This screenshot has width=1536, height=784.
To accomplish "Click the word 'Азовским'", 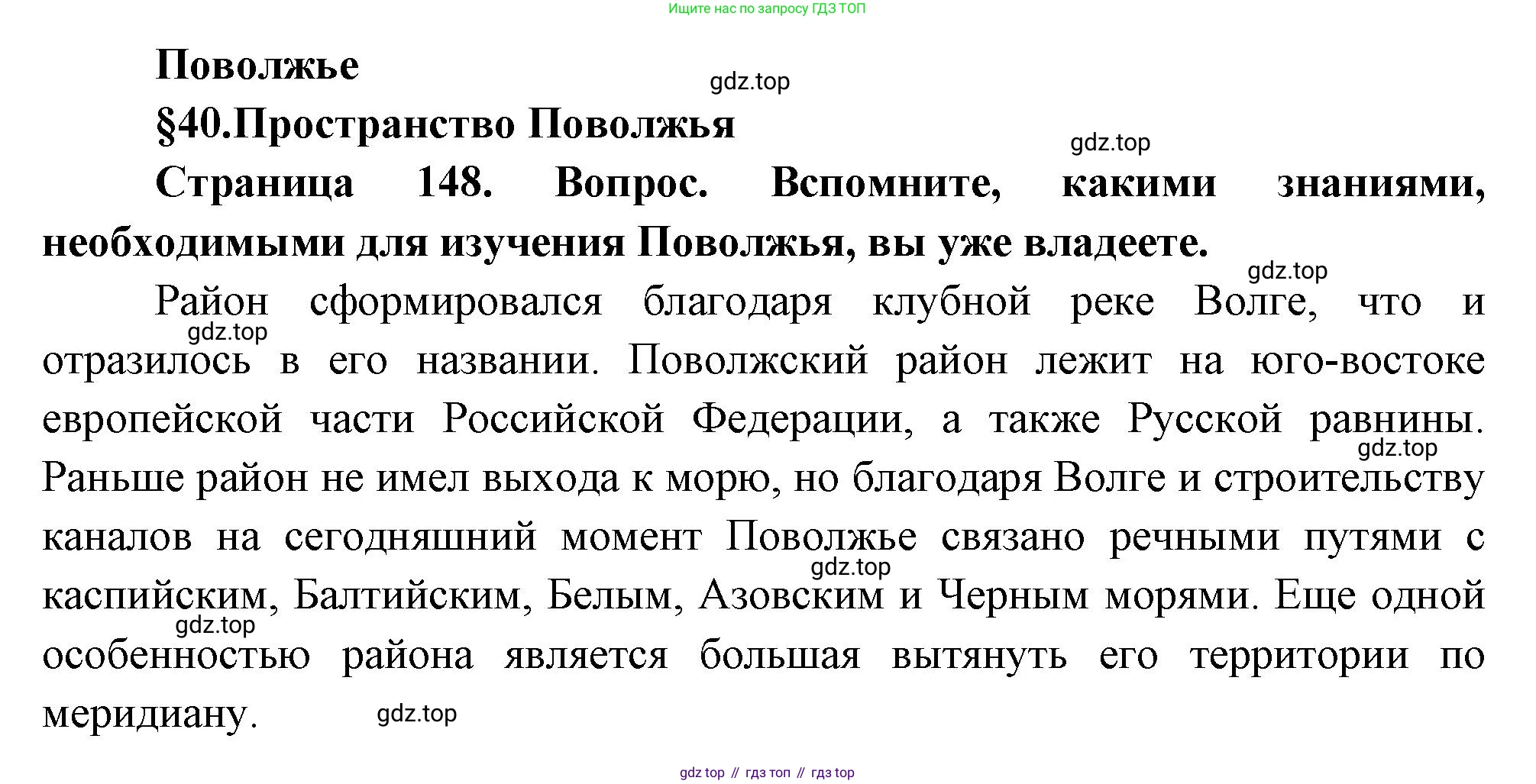I will coord(791,596).
